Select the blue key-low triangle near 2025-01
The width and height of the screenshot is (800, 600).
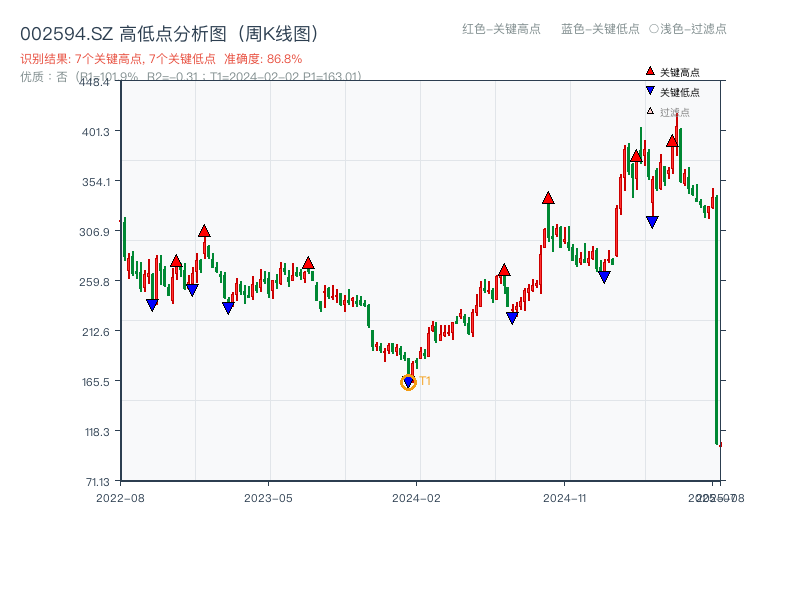tap(604, 277)
